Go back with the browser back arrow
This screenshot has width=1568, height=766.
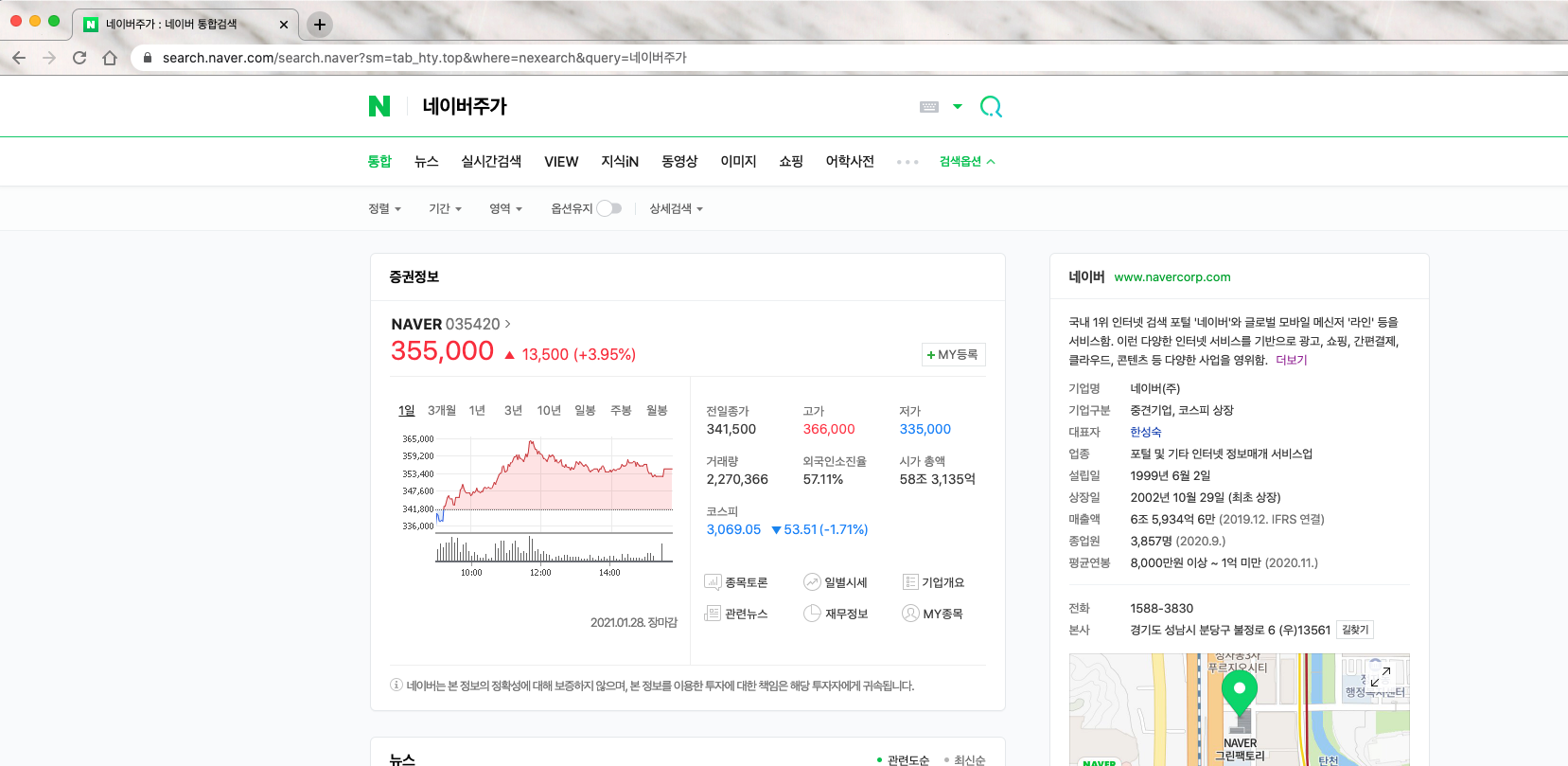19,58
